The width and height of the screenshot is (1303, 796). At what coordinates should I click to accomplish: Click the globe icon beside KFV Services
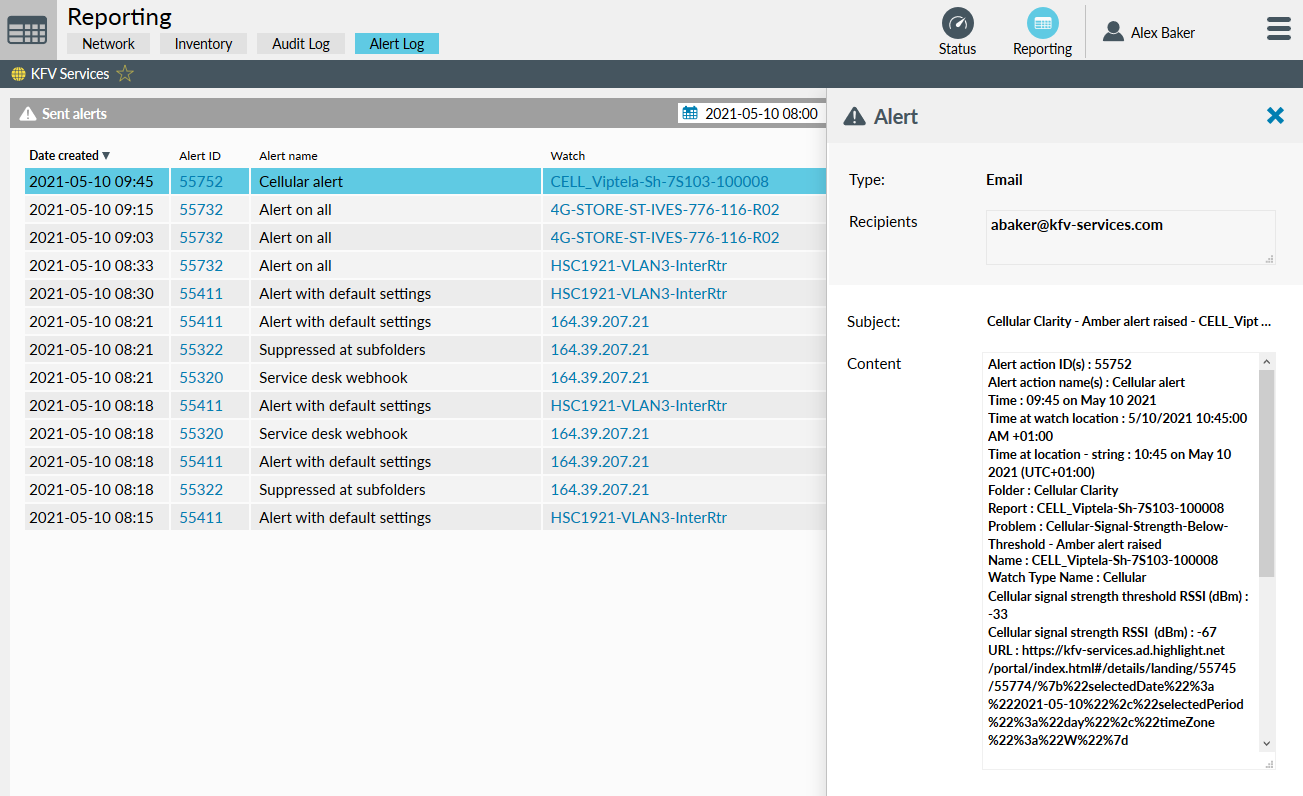click(18, 74)
